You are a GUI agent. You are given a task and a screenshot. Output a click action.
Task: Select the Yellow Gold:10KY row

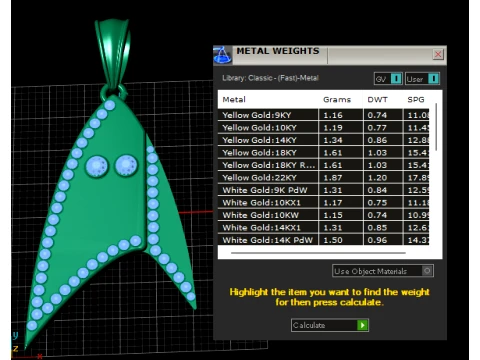[323, 128]
